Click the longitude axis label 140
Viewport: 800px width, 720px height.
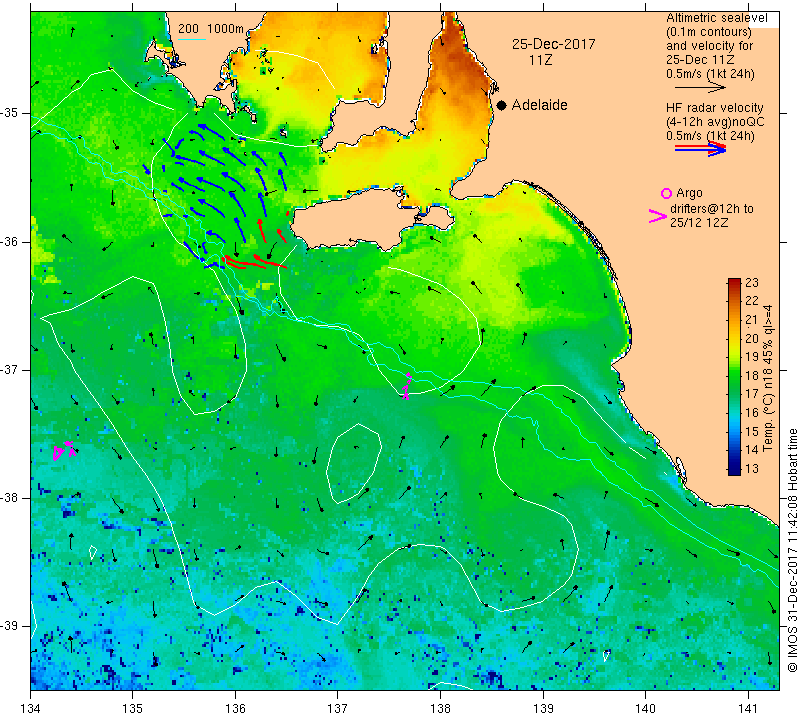645,708
